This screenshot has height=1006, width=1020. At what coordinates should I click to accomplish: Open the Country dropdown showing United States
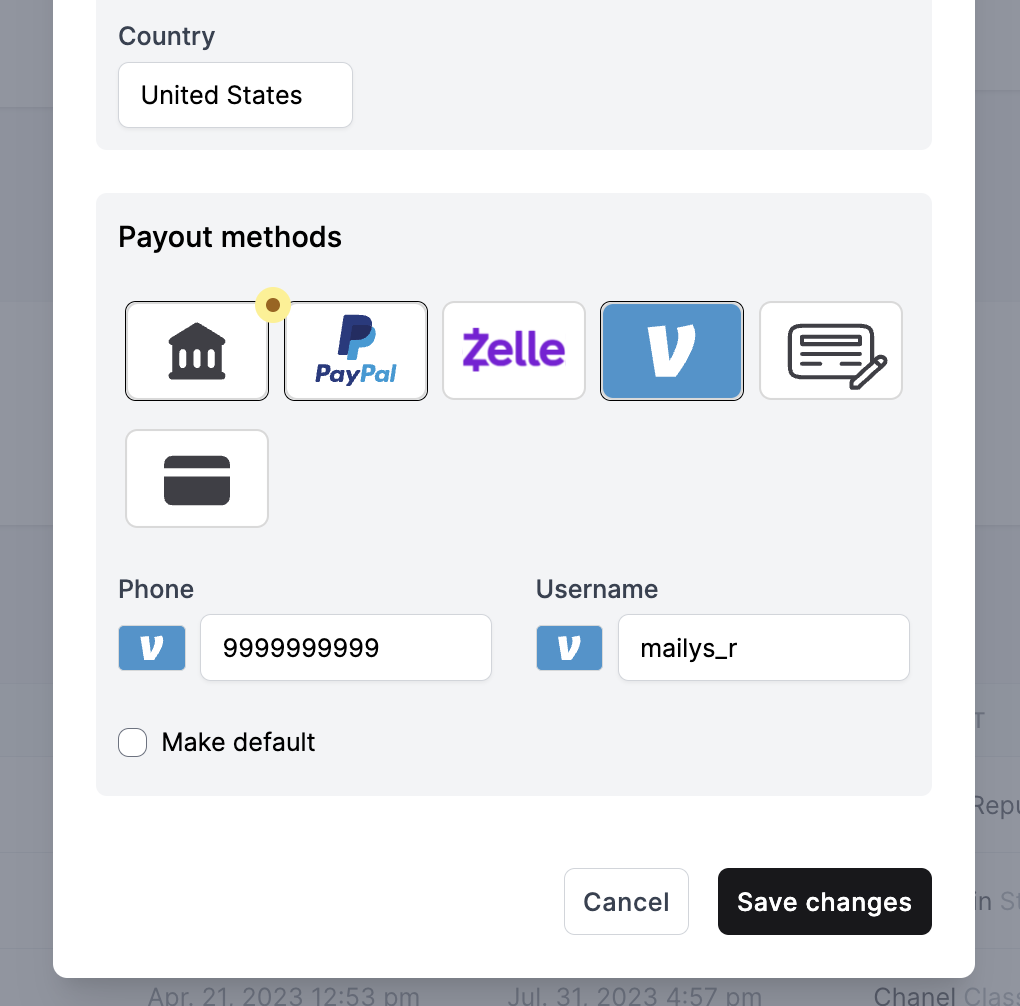pos(235,95)
